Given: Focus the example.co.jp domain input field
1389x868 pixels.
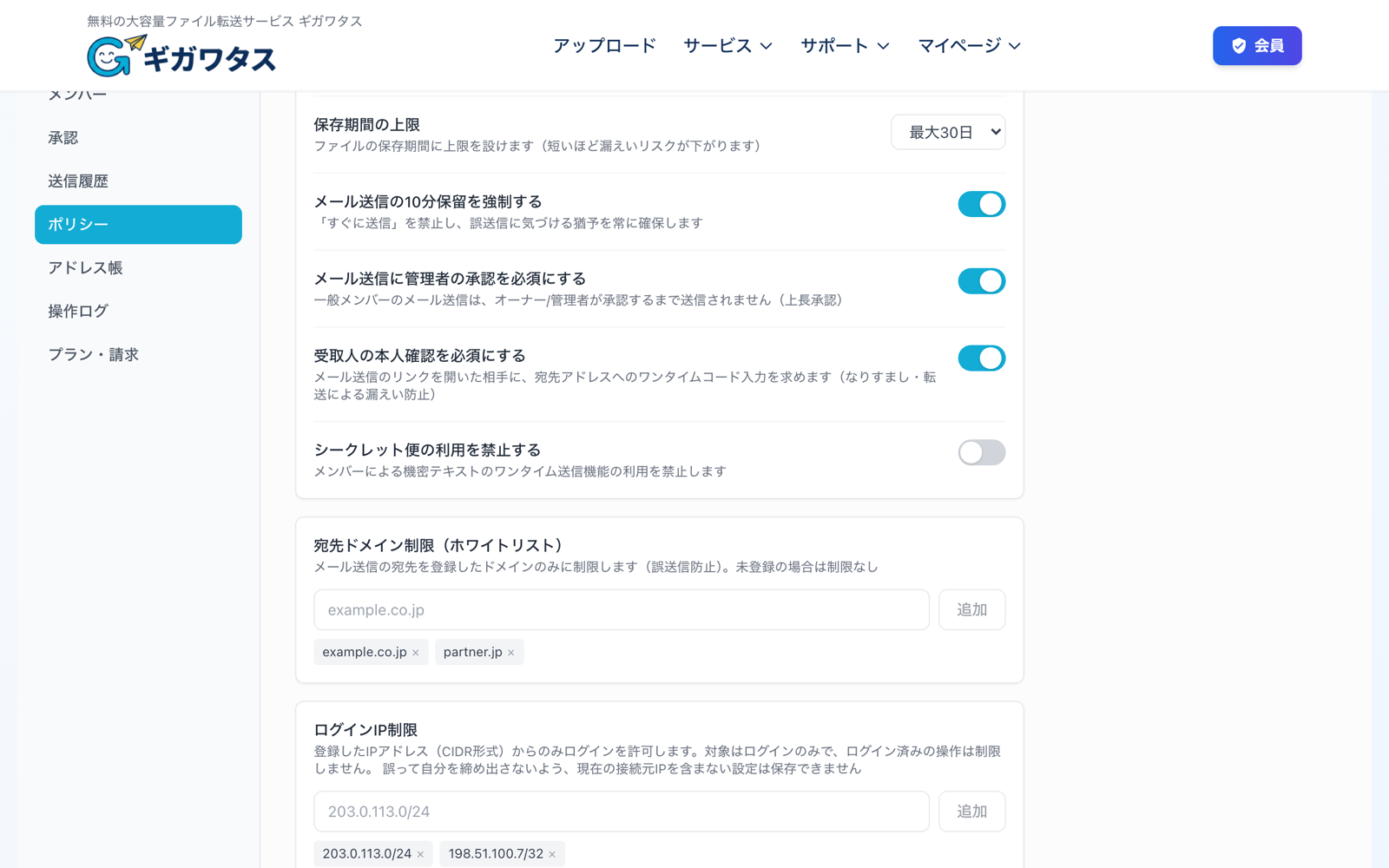Looking at the screenshot, I should coord(622,610).
